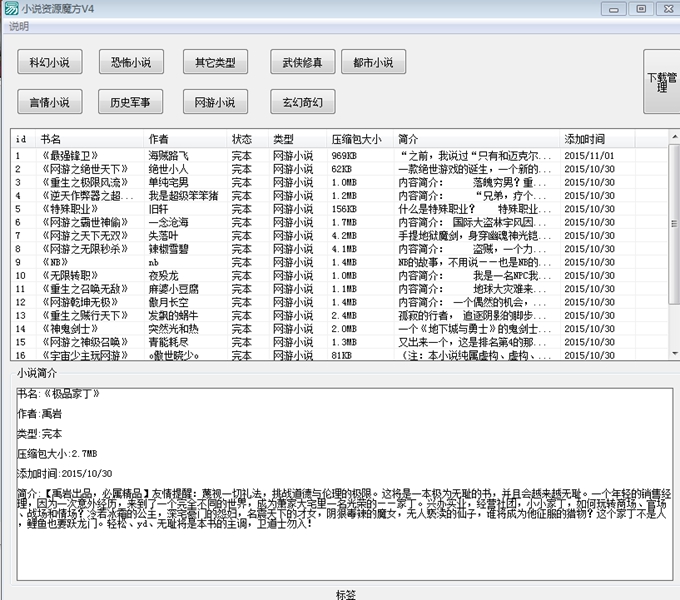
Task: Click the 标签 label at the bottom
Action: (x=346, y=594)
